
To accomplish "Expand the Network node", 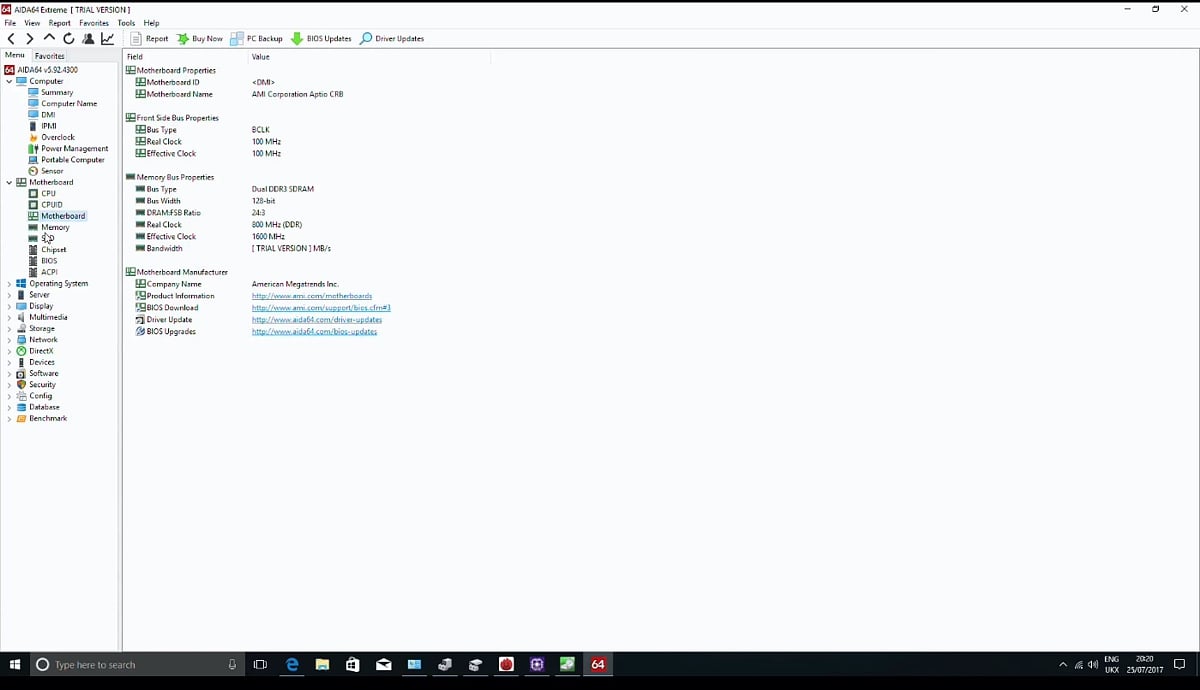I will (9, 340).
